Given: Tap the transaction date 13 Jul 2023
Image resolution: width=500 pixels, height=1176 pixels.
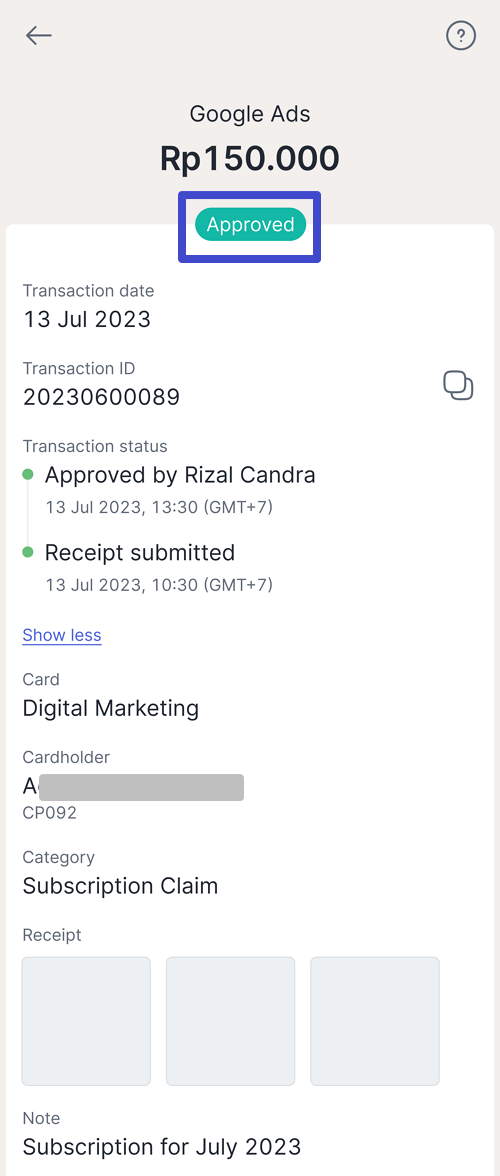Looking at the screenshot, I should (x=87, y=320).
